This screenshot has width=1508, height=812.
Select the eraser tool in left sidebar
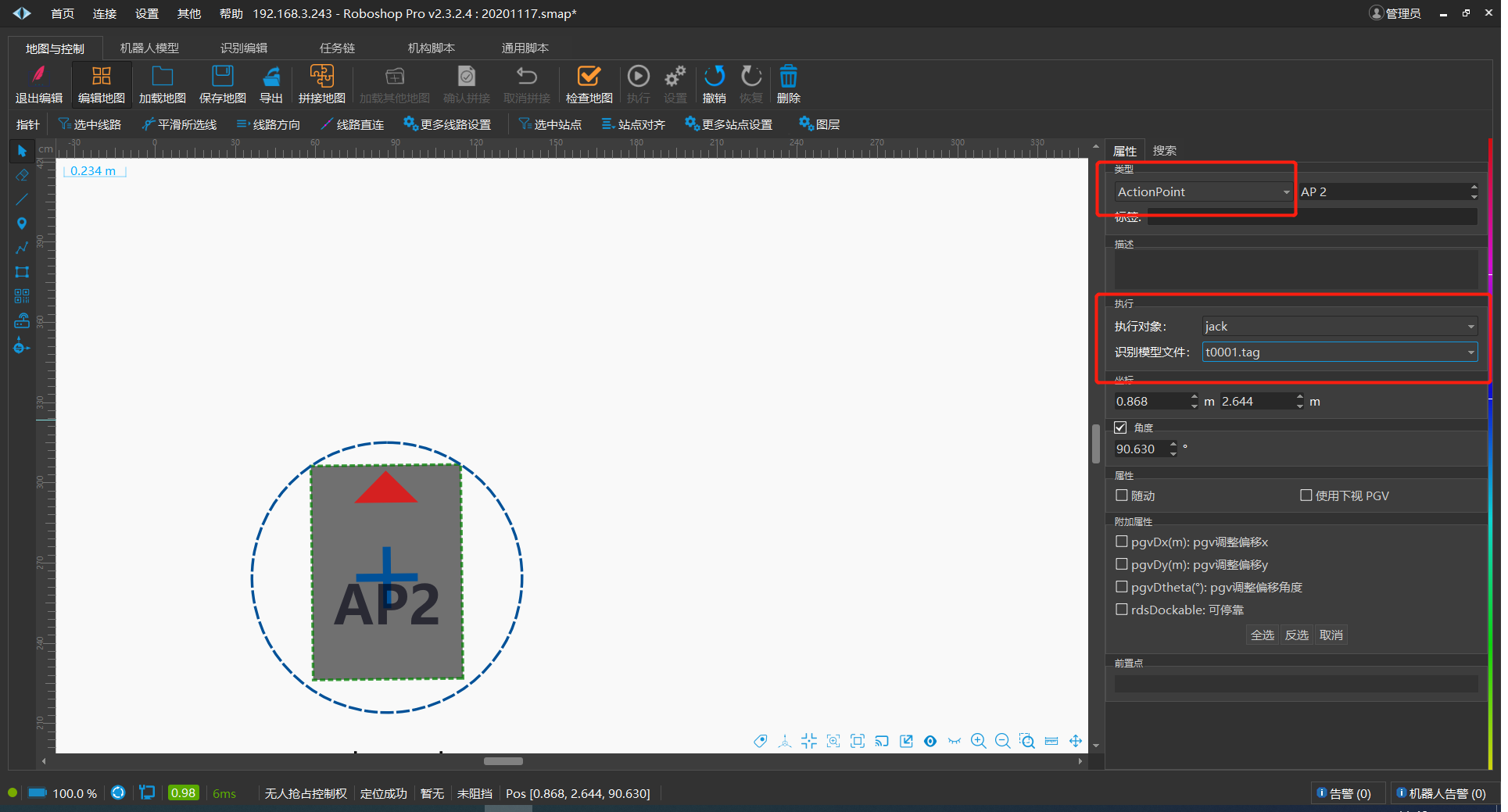22,175
